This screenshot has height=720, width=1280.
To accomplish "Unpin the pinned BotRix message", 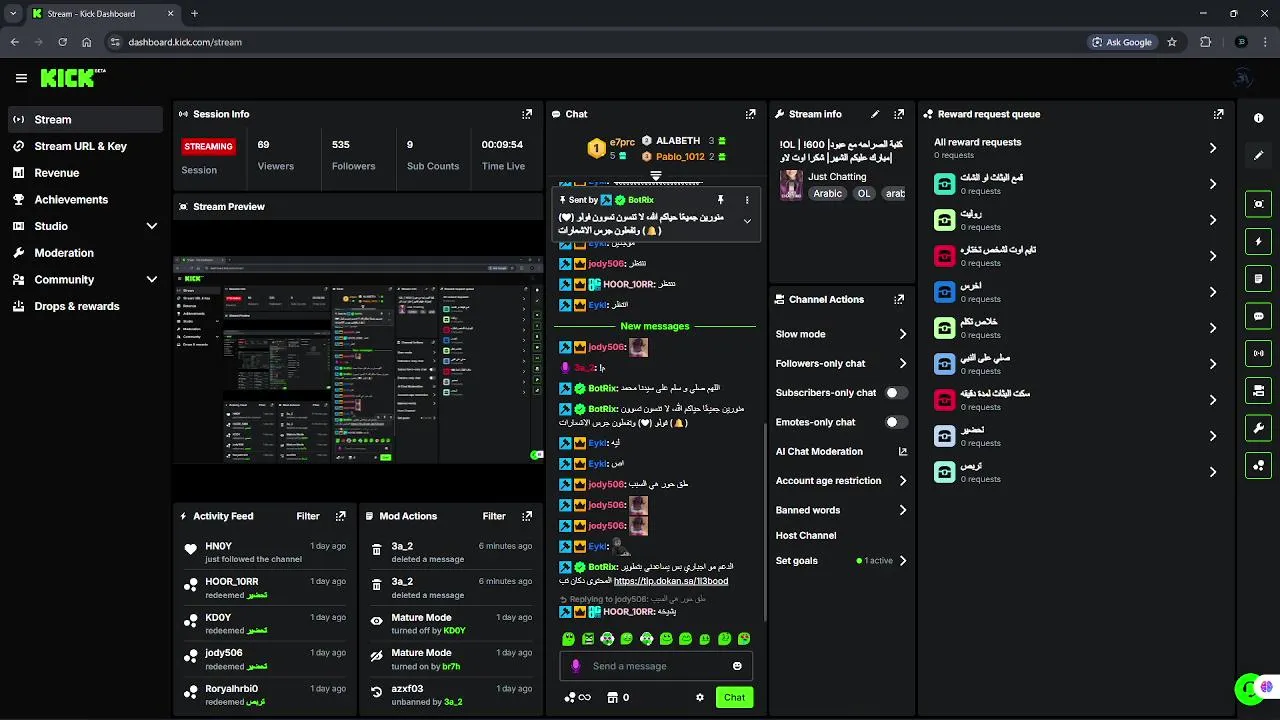I will pos(720,200).
